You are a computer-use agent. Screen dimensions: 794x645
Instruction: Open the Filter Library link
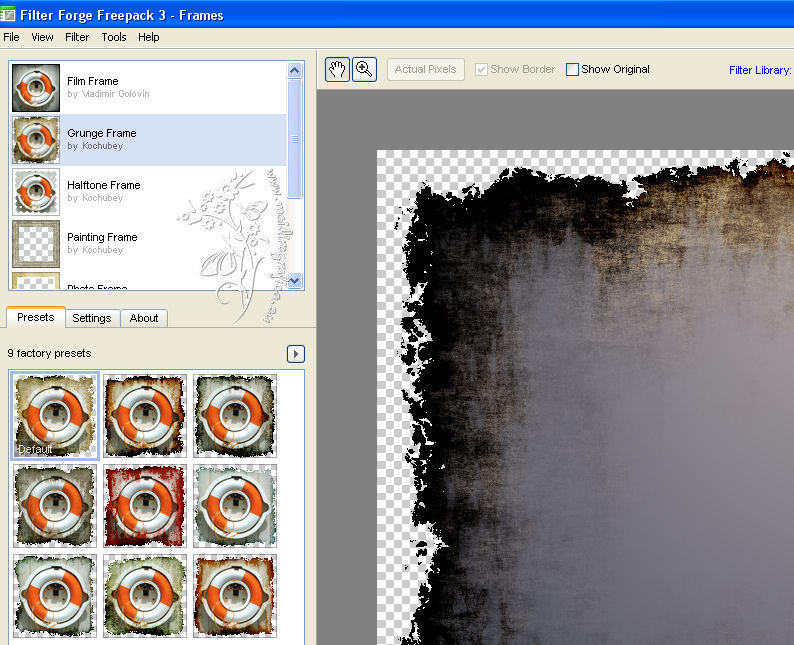[x=761, y=70]
